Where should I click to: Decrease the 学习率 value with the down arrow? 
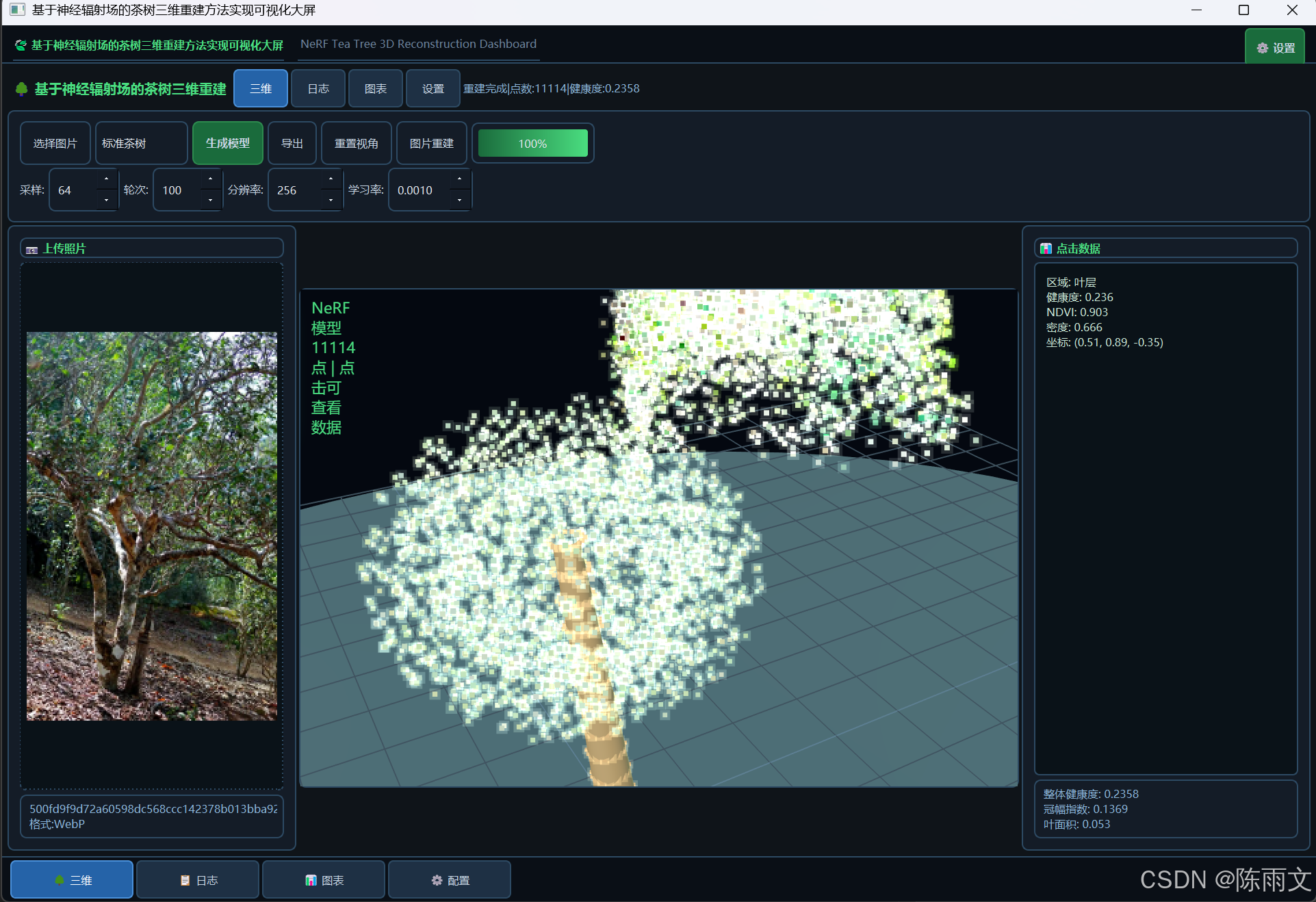pyautogui.click(x=459, y=200)
